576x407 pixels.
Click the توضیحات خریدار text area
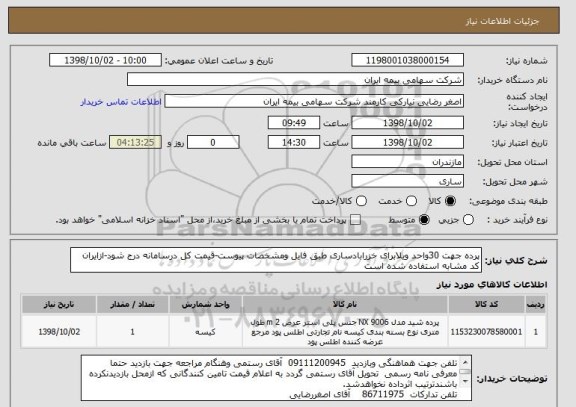(276, 378)
